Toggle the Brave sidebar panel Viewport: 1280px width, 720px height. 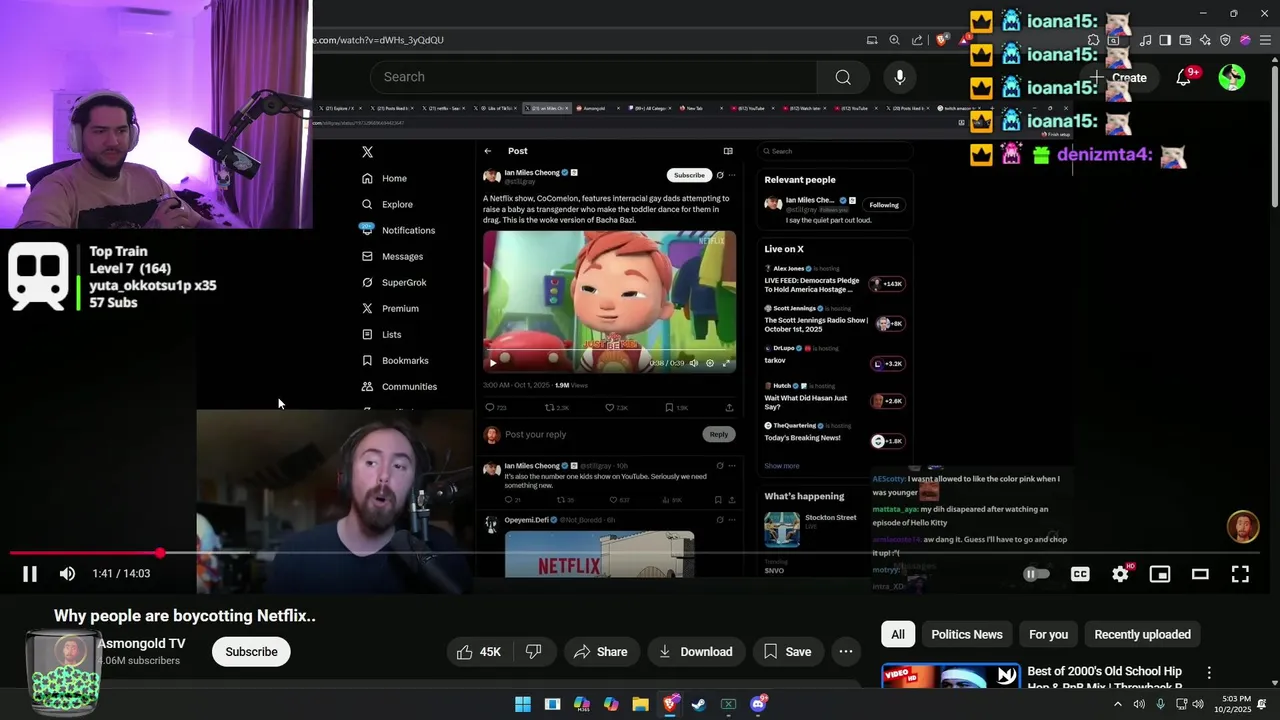point(1166,40)
